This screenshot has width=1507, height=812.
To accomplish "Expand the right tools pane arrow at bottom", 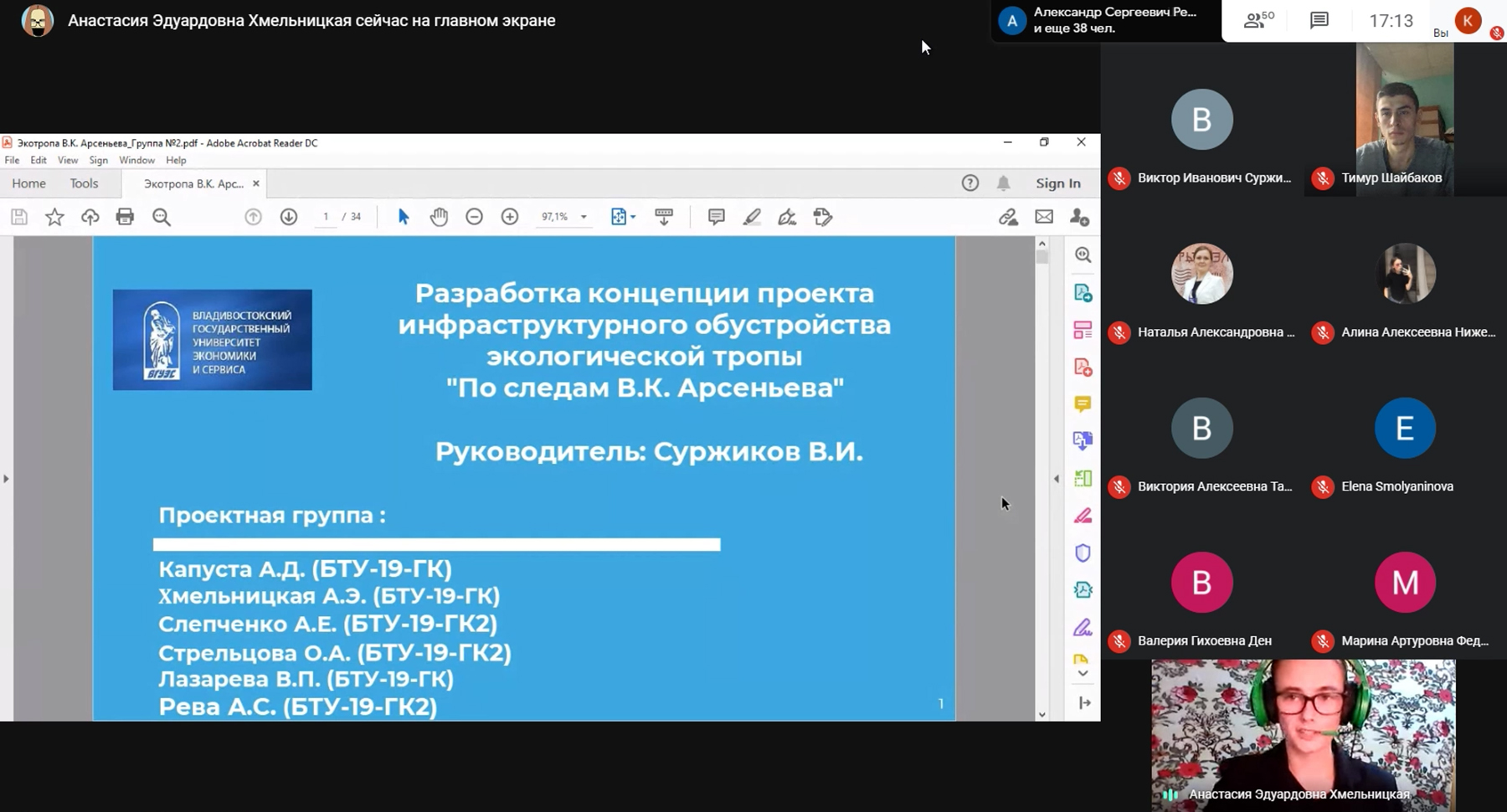I will click(x=1084, y=703).
